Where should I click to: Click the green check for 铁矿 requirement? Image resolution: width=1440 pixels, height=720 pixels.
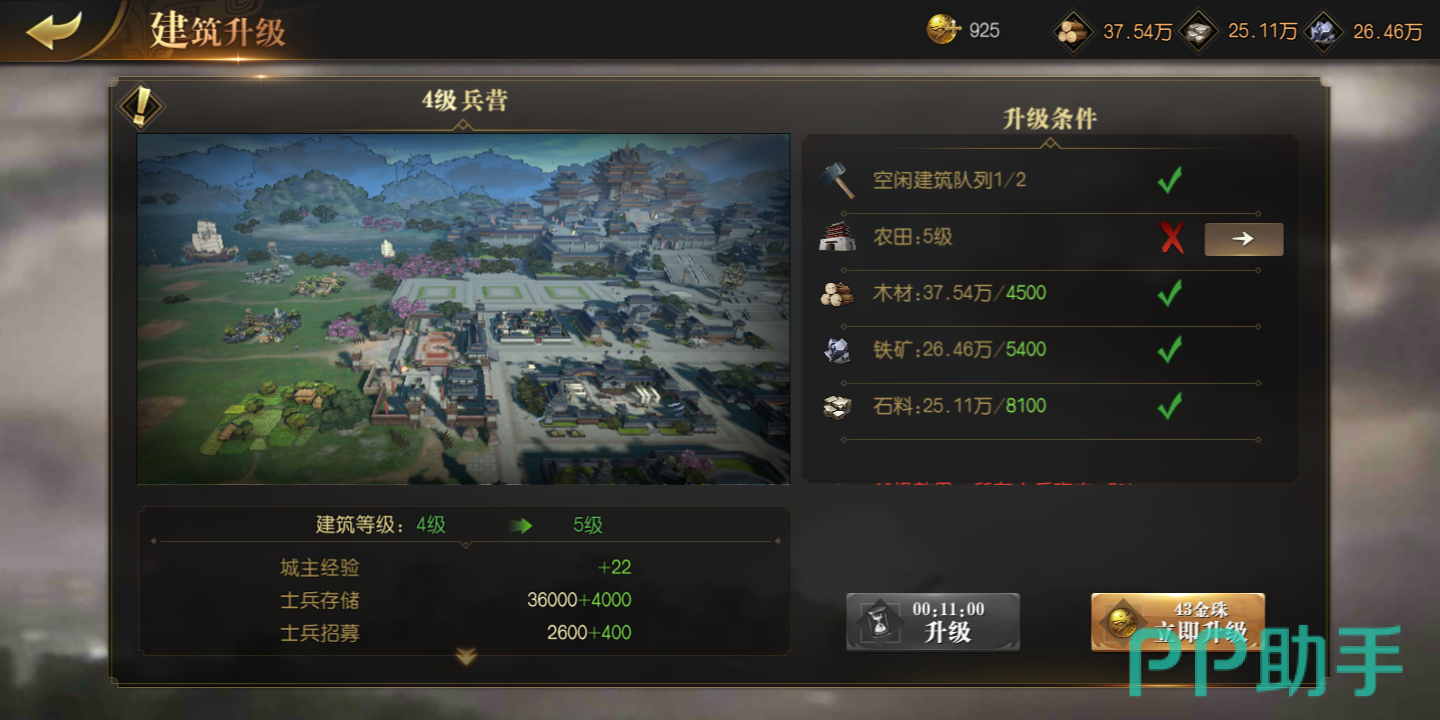point(1169,349)
